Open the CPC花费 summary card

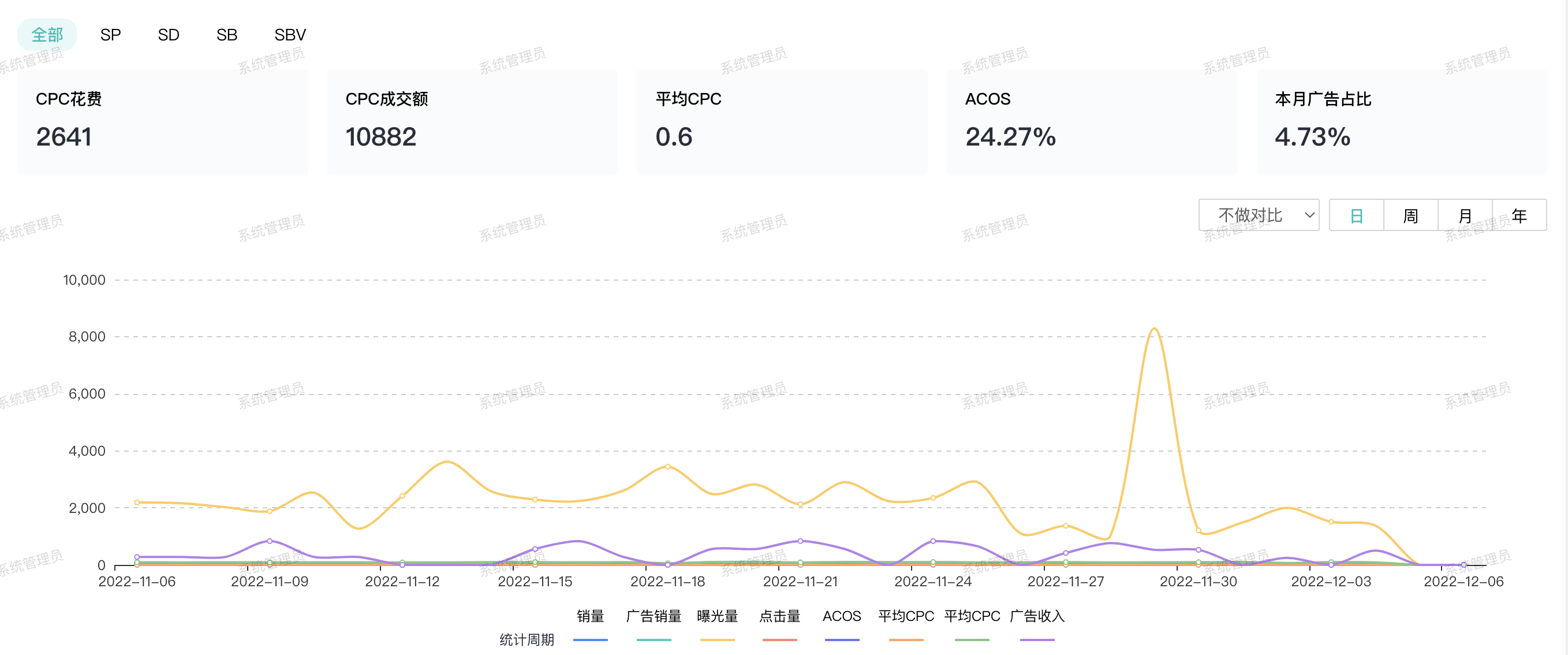(x=163, y=122)
